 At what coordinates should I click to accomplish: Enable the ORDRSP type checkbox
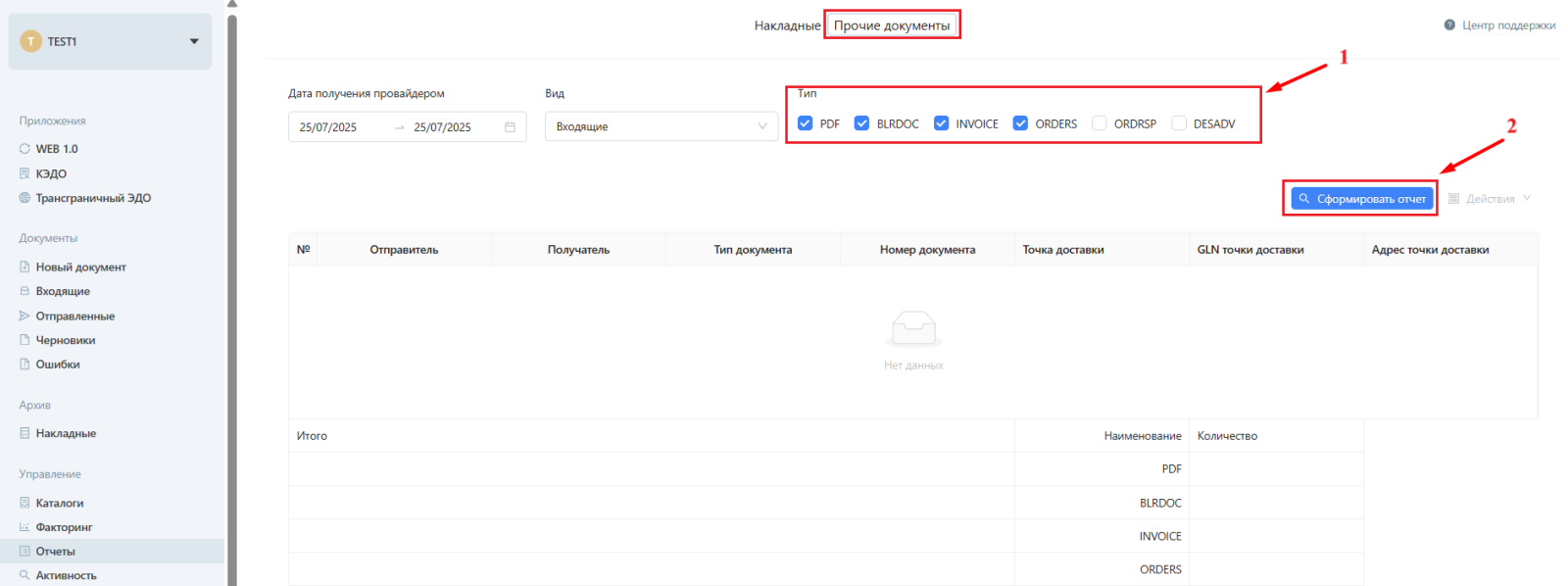coord(1099,123)
